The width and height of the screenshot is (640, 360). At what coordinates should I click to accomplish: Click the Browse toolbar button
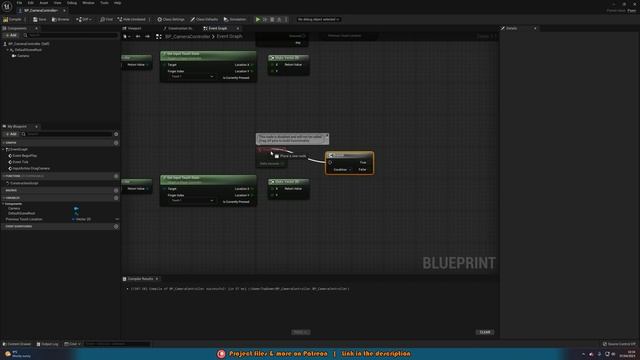pos(60,19)
